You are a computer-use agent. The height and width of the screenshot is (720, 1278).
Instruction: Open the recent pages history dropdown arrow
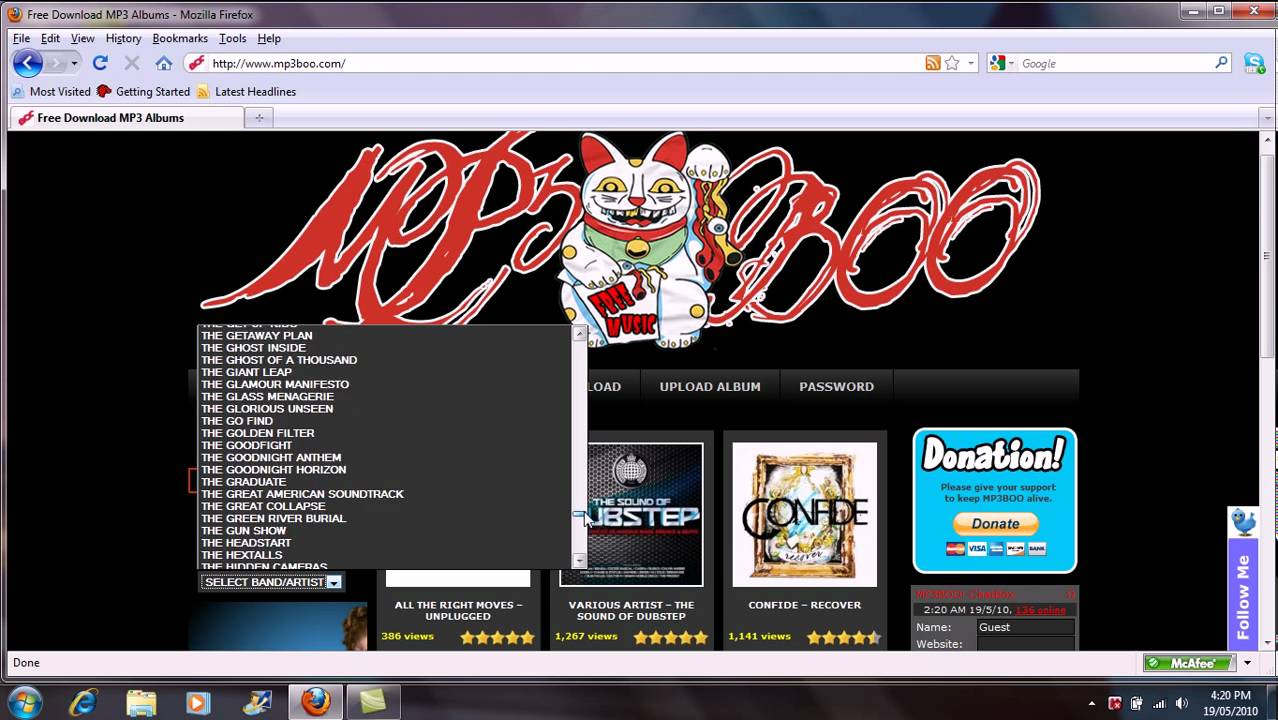pos(74,63)
